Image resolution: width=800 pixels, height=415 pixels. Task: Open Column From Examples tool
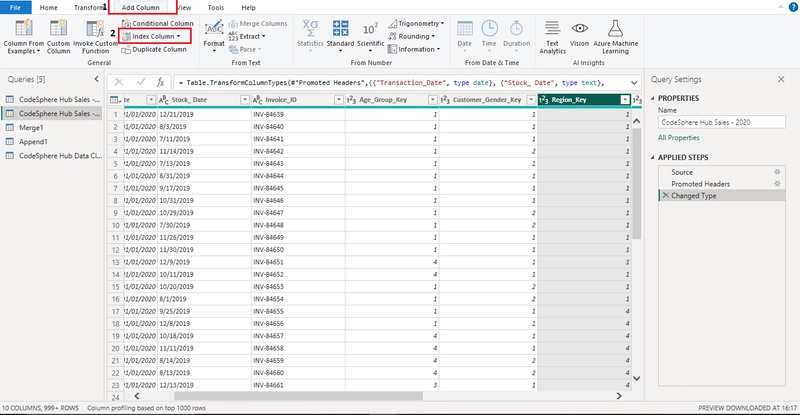point(23,37)
